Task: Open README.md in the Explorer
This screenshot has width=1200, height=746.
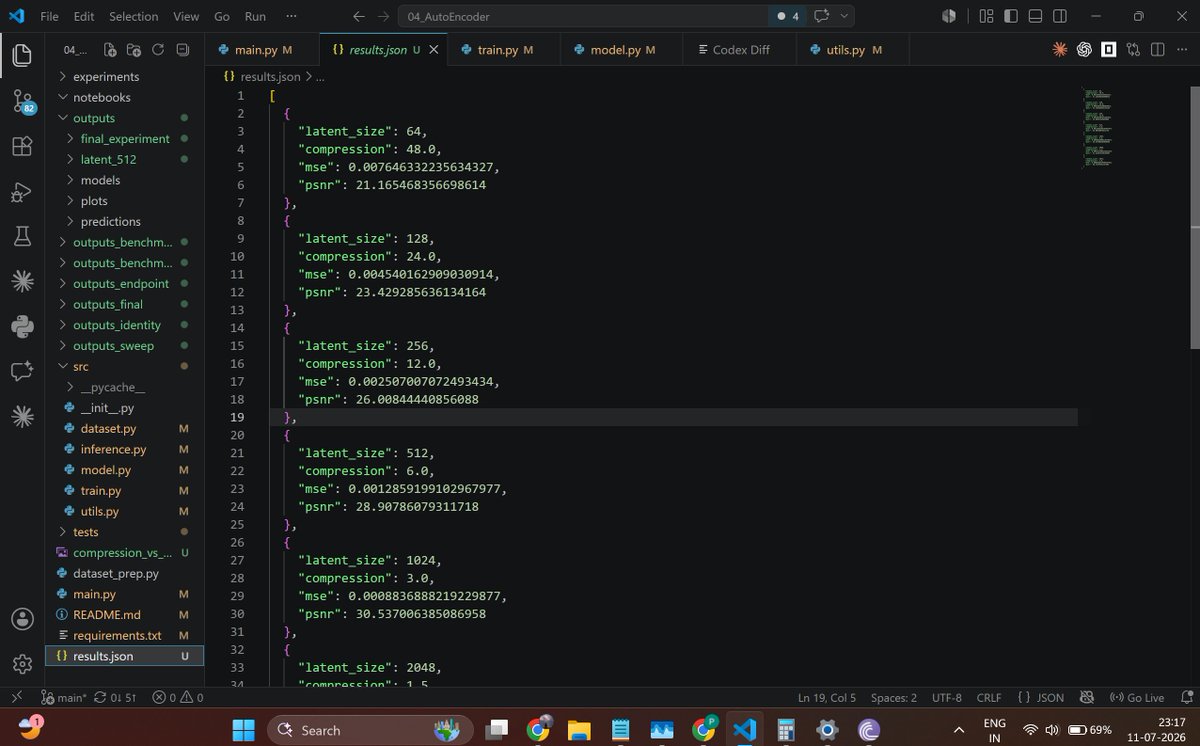Action: click(124, 615)
